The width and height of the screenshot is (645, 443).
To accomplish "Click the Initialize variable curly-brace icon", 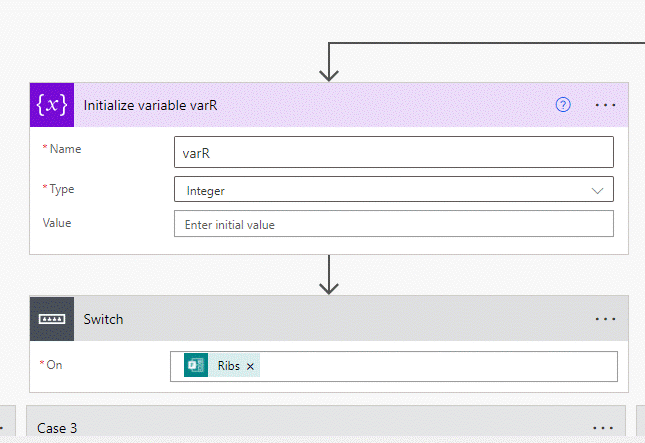I will 52,104.
